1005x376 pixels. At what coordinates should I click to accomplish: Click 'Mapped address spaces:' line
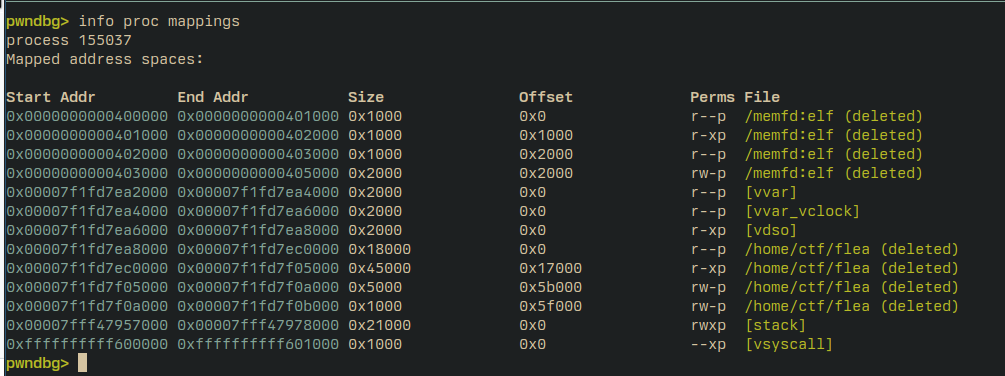click(x=104, y=60)
